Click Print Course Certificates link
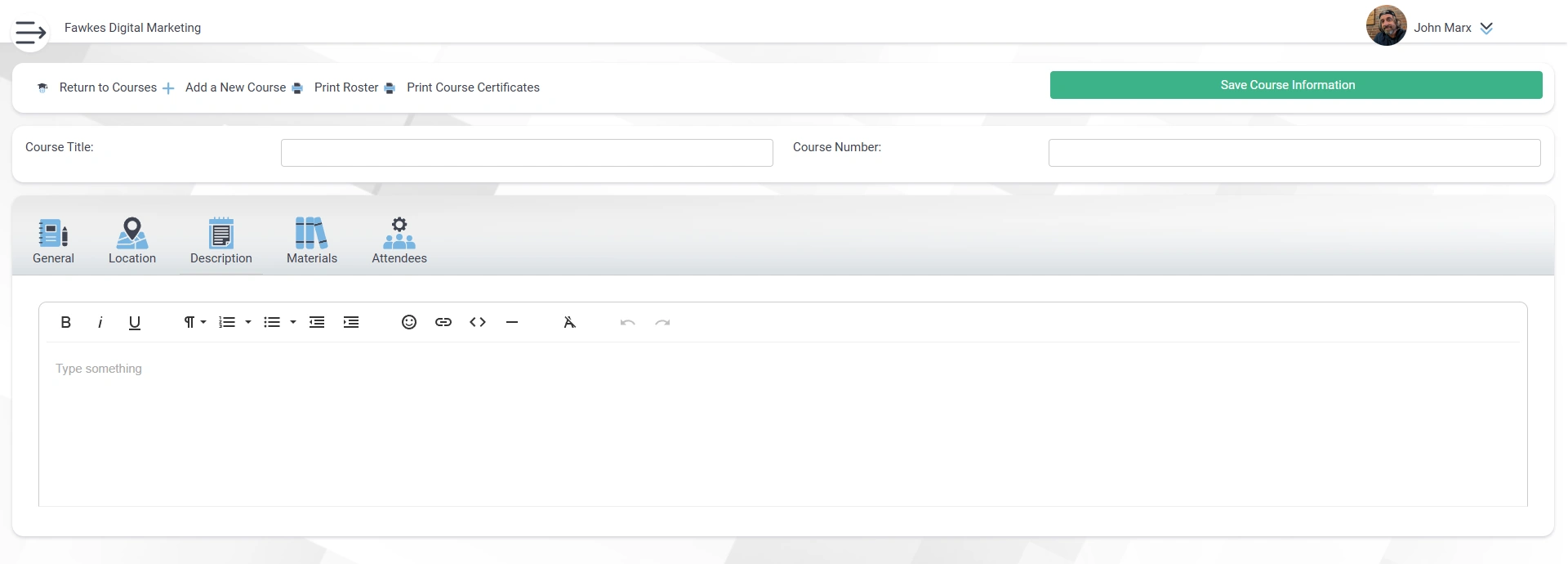The height and width of the screenshot is (564, 1568). click(x=473, y=87)
